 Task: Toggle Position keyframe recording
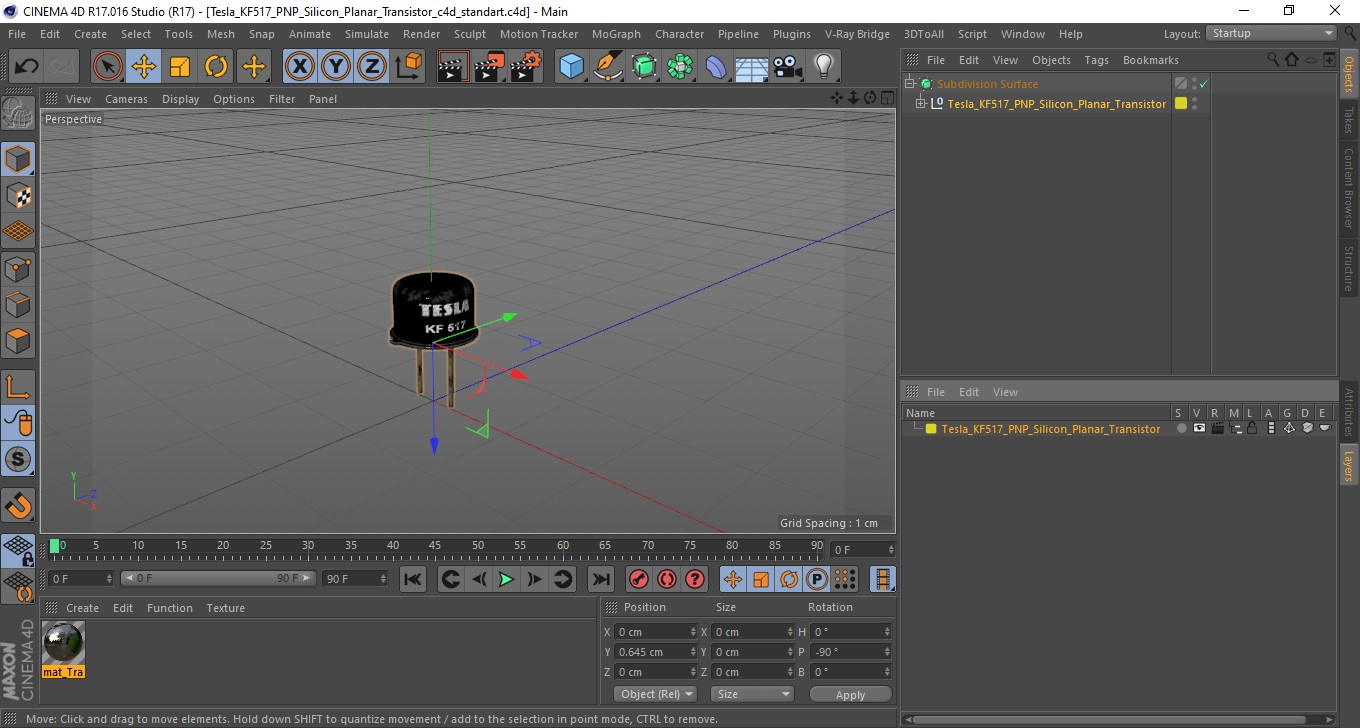click(x=733, y=579)
